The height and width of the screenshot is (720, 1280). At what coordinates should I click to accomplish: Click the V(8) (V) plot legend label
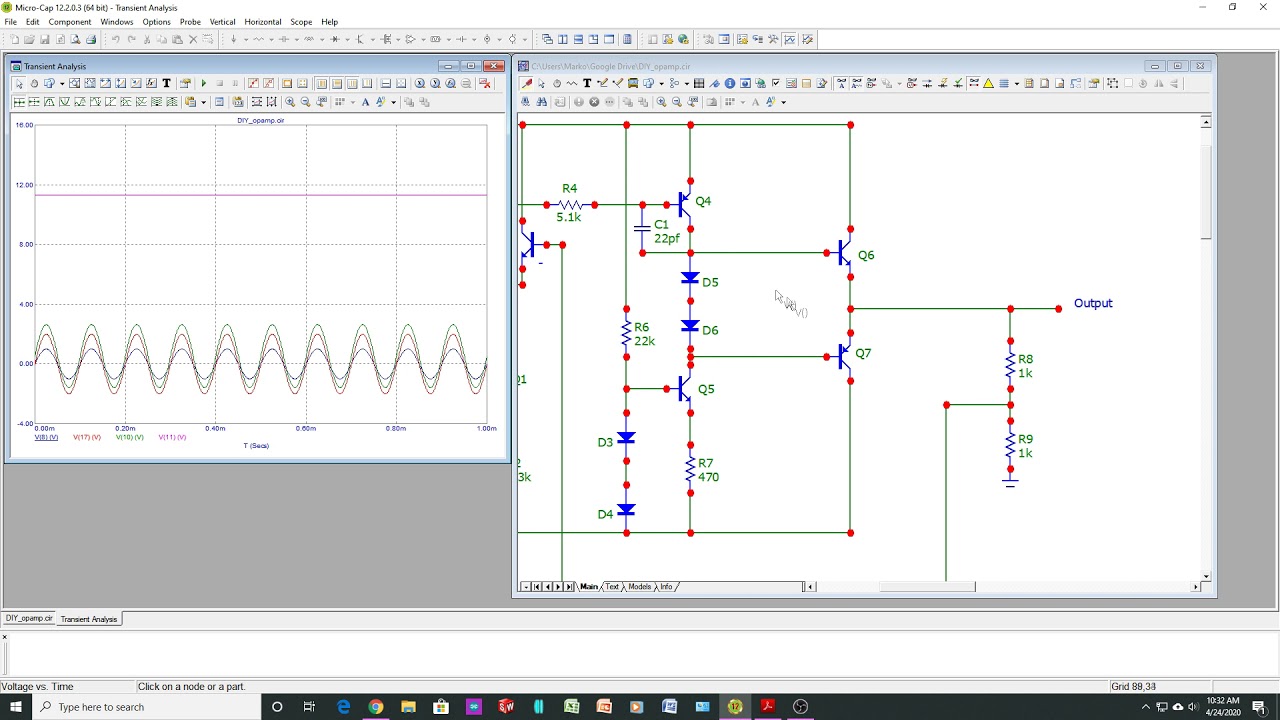[x=46, y=437]
